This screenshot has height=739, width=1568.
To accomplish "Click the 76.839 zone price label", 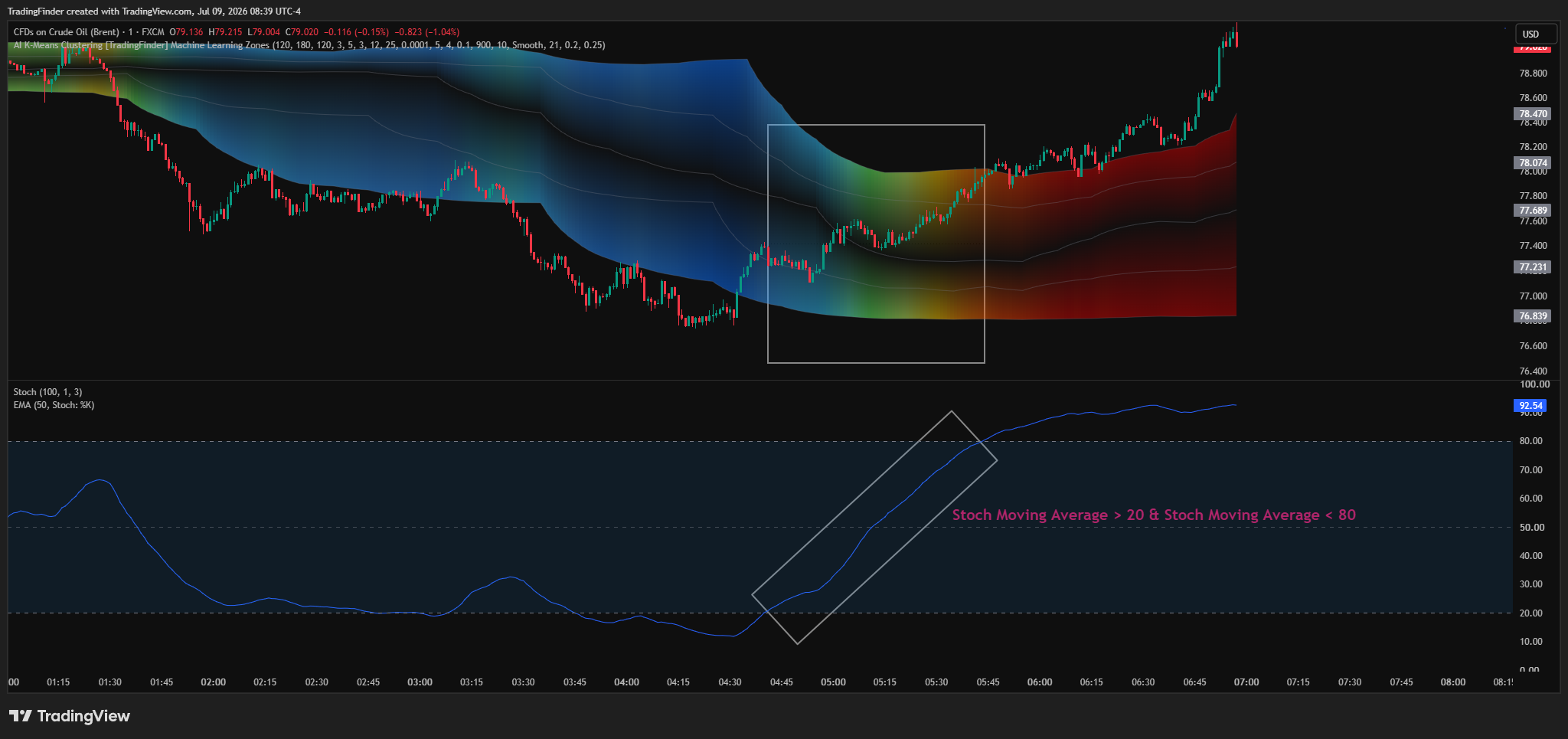I will [1533, 316].
